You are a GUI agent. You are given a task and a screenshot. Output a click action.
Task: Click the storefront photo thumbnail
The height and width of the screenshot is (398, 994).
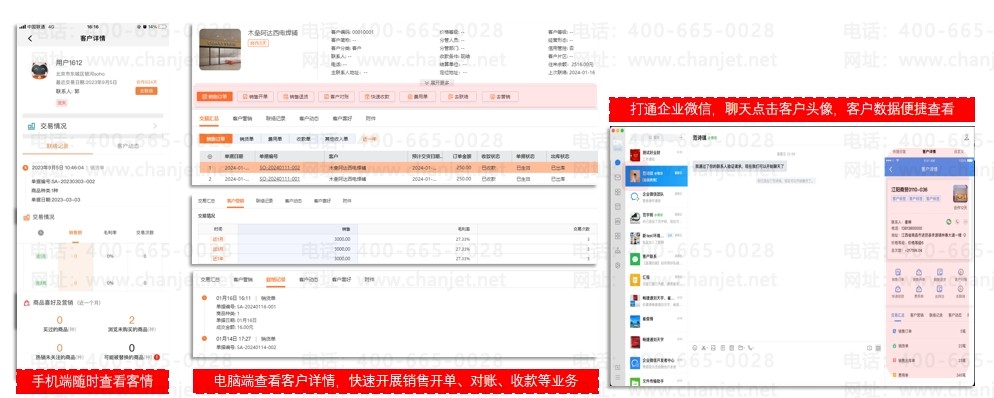click(x=220, y=49)
